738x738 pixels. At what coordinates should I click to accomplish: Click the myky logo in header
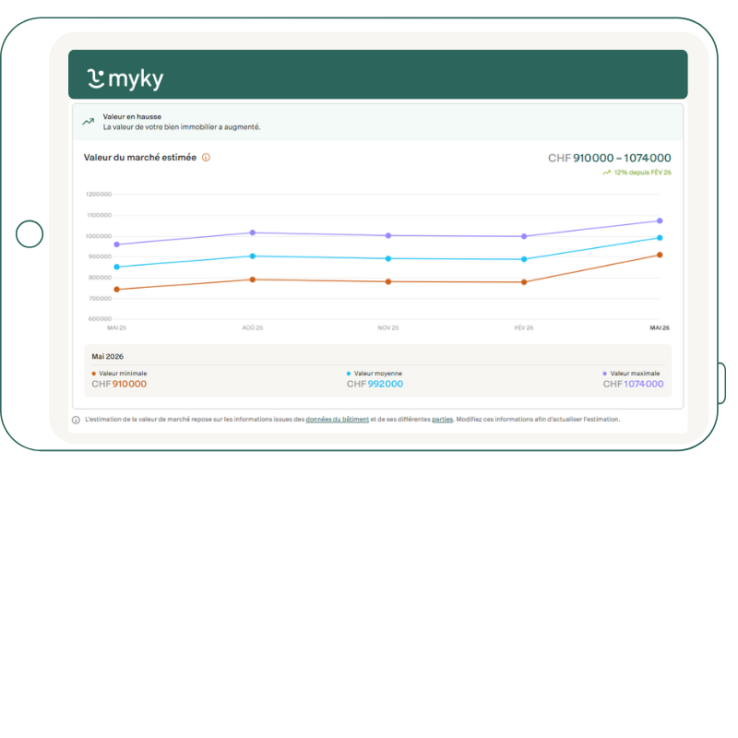point(126,79)
